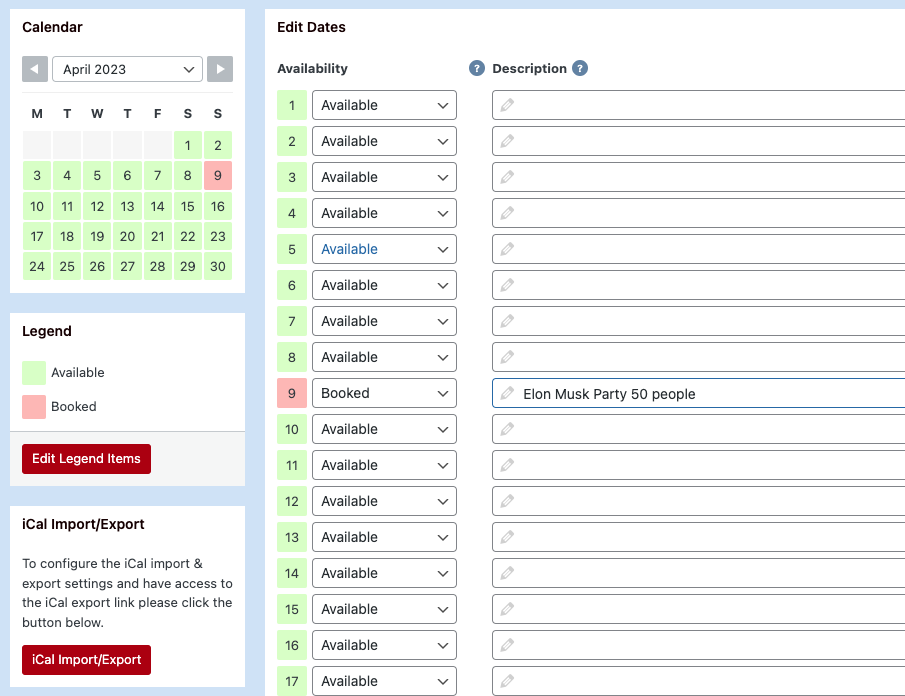Screen dimensions: 905x696
Task: Focus the description field for day 11
Action: tap(698, 465)
